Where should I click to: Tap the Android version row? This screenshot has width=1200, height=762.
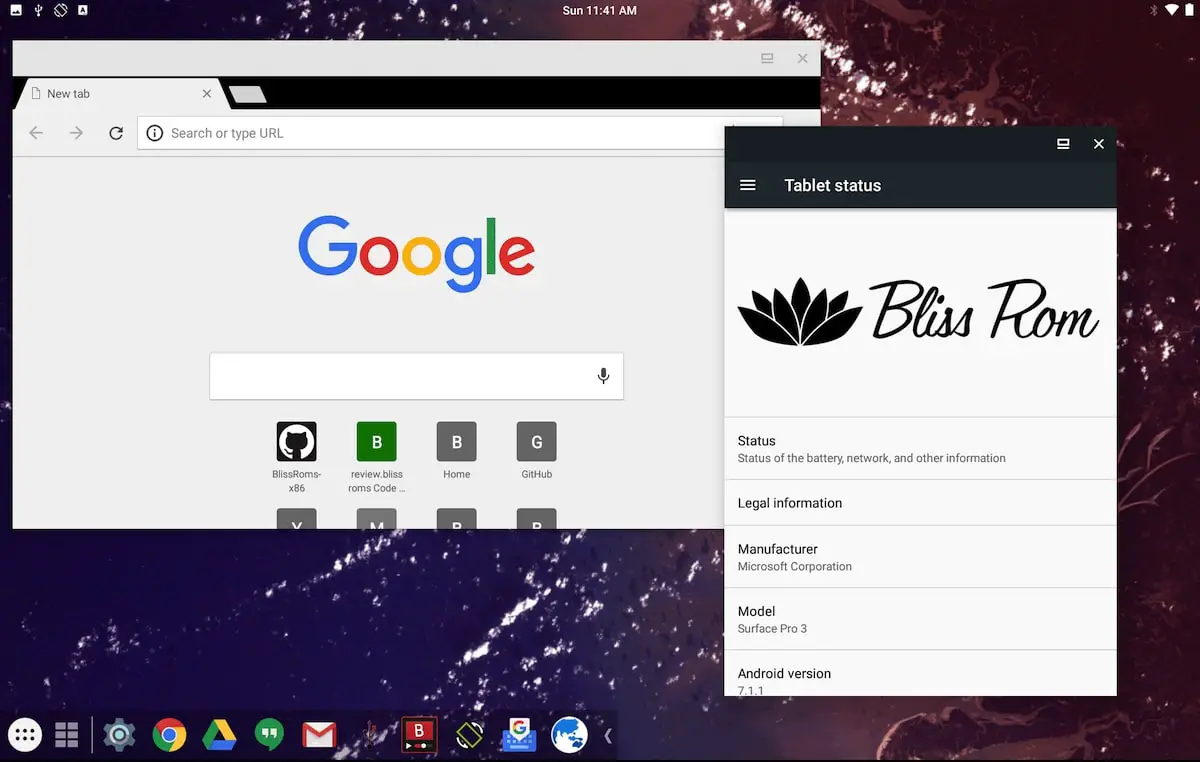(920, 673)
